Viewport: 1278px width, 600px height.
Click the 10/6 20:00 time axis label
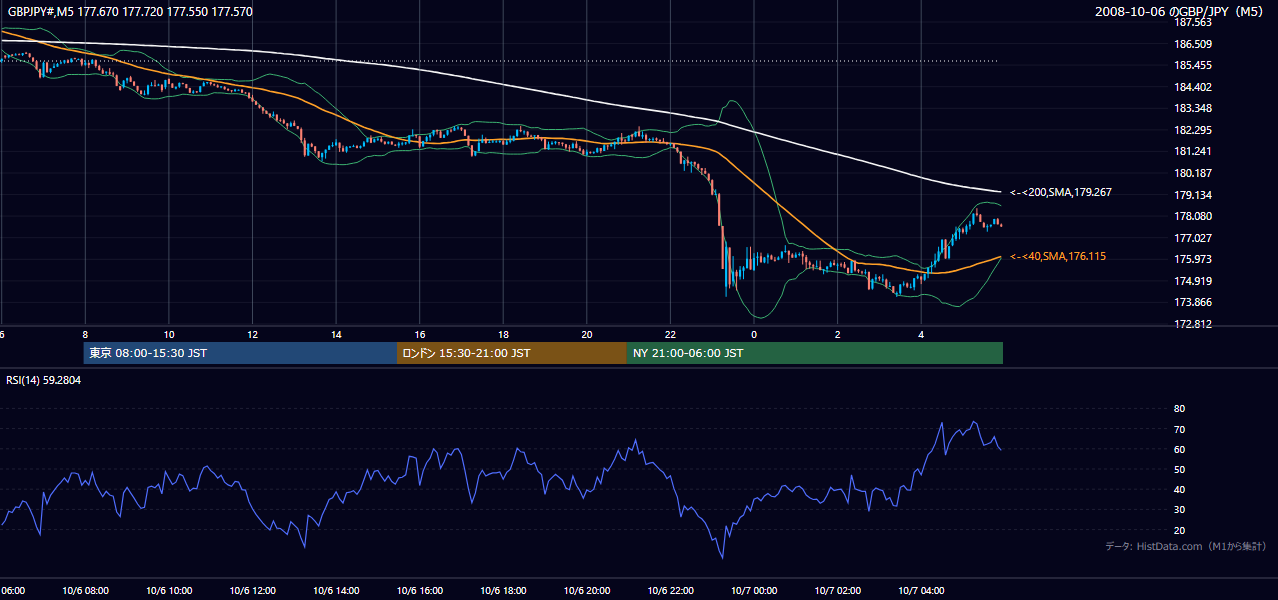coord(587,591)
